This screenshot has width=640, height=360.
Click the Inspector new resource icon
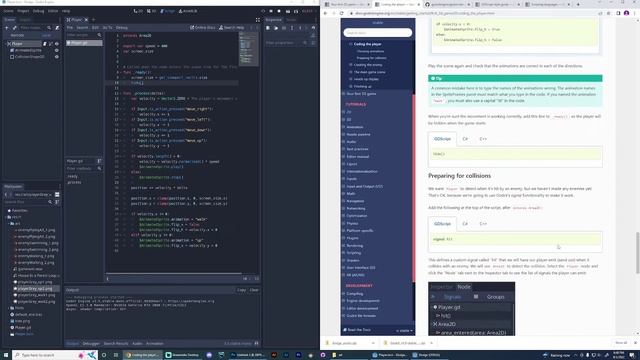(268, 28)
